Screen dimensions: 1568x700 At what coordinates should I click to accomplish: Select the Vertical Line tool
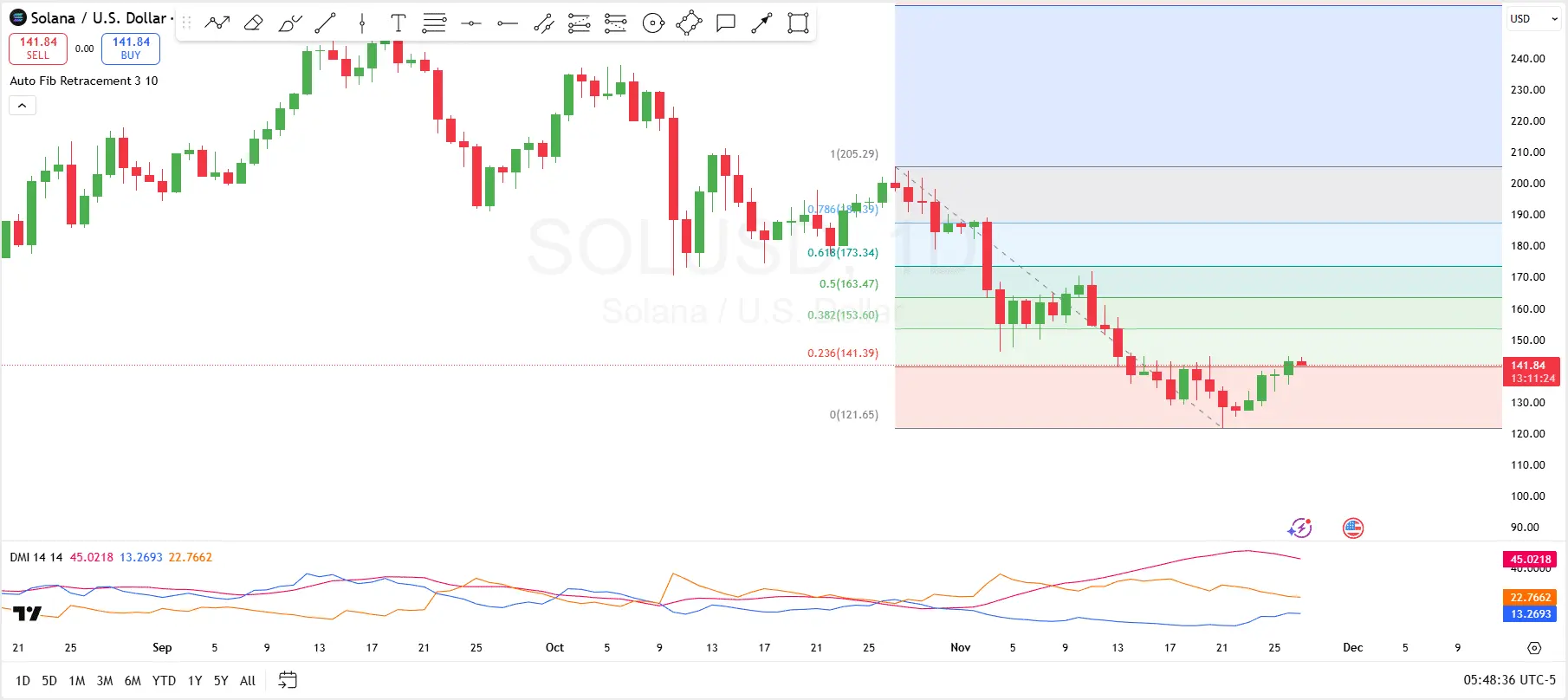[x=362, y=23]
